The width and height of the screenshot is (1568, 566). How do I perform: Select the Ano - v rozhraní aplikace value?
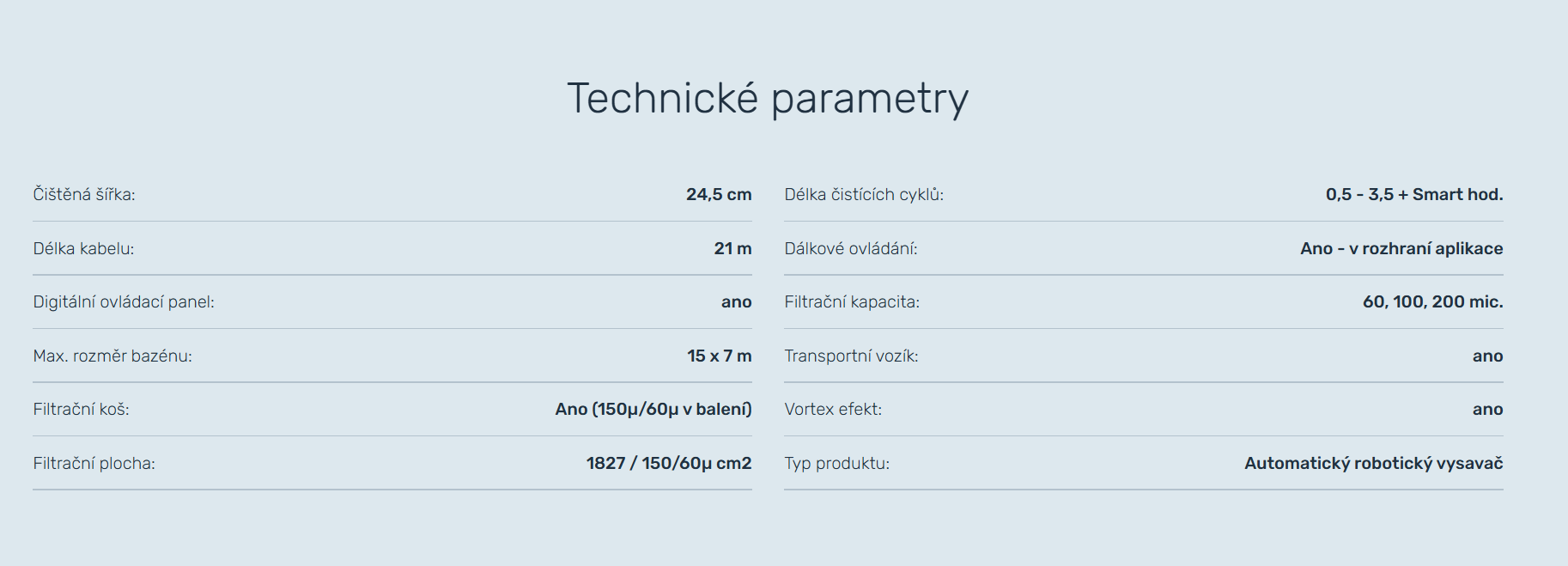1401,249
